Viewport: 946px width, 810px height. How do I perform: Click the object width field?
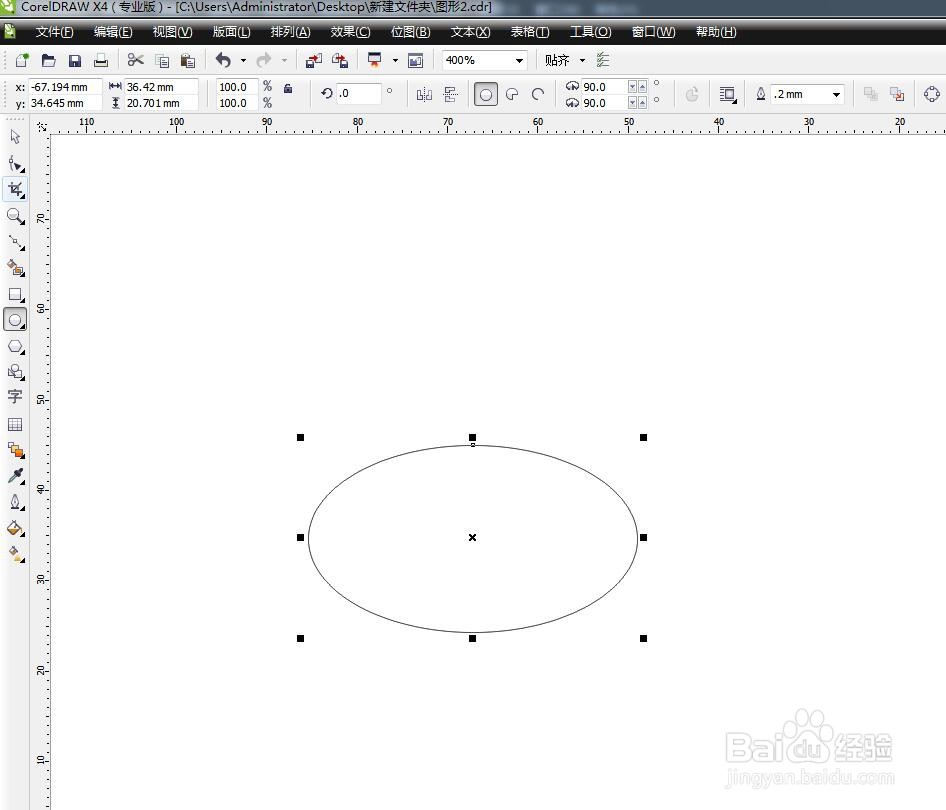[x=161, y=87]
